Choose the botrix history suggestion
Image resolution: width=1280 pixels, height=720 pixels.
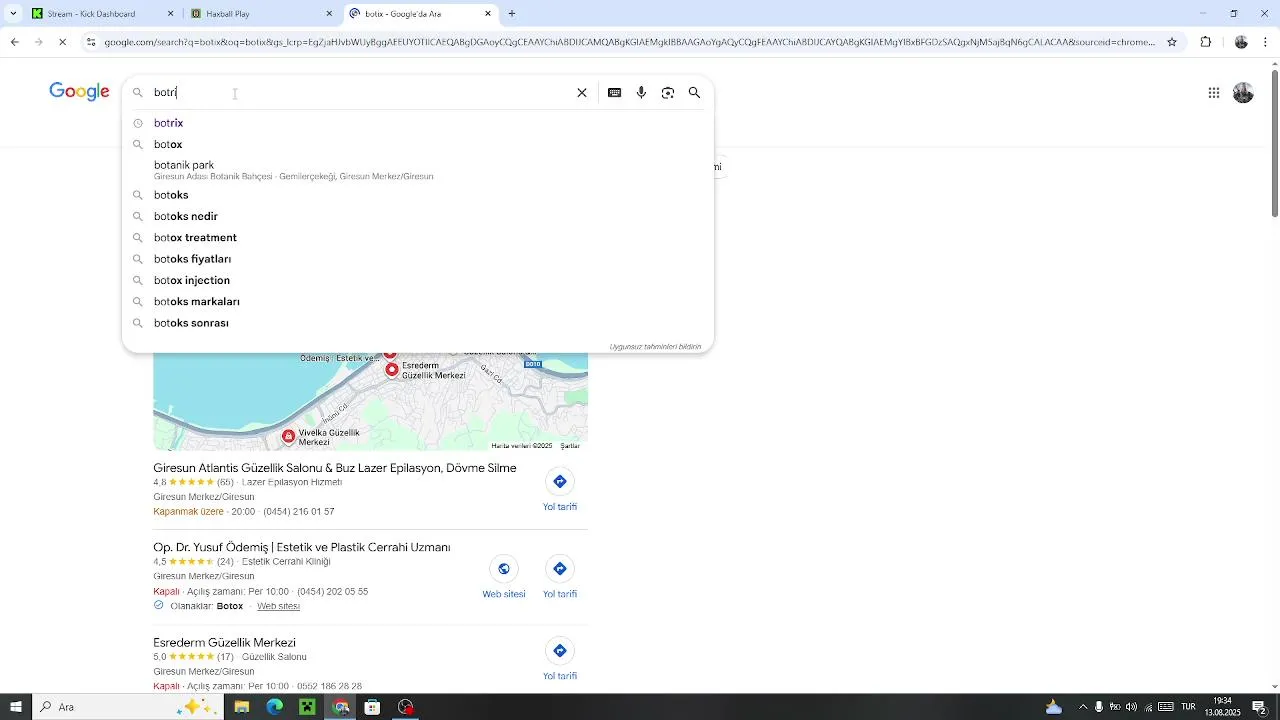418,123
